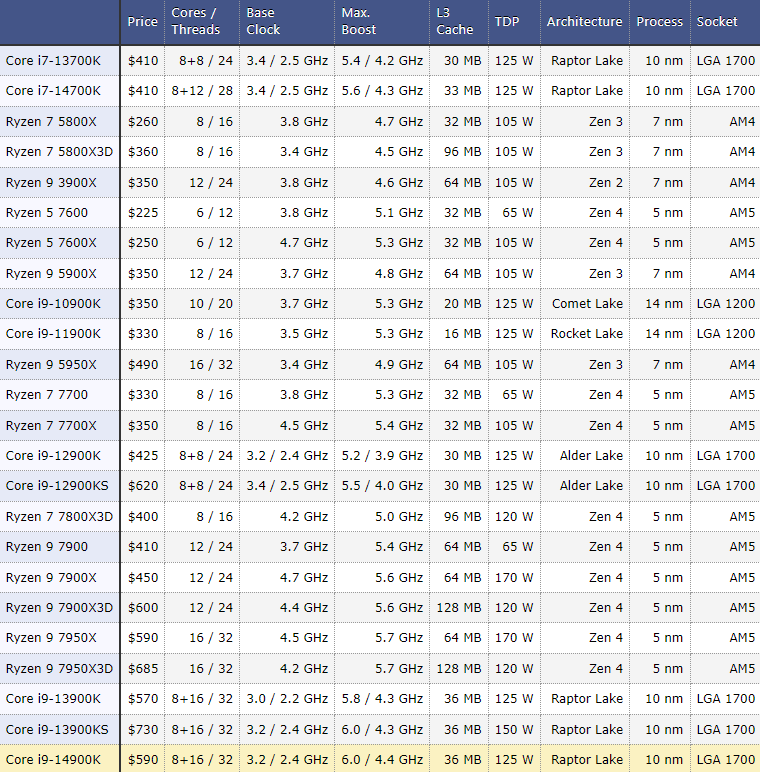Viewport: 760px width, 772px height.
Task: Select the Core i9-13900KS row name
Action: (57, 730)
